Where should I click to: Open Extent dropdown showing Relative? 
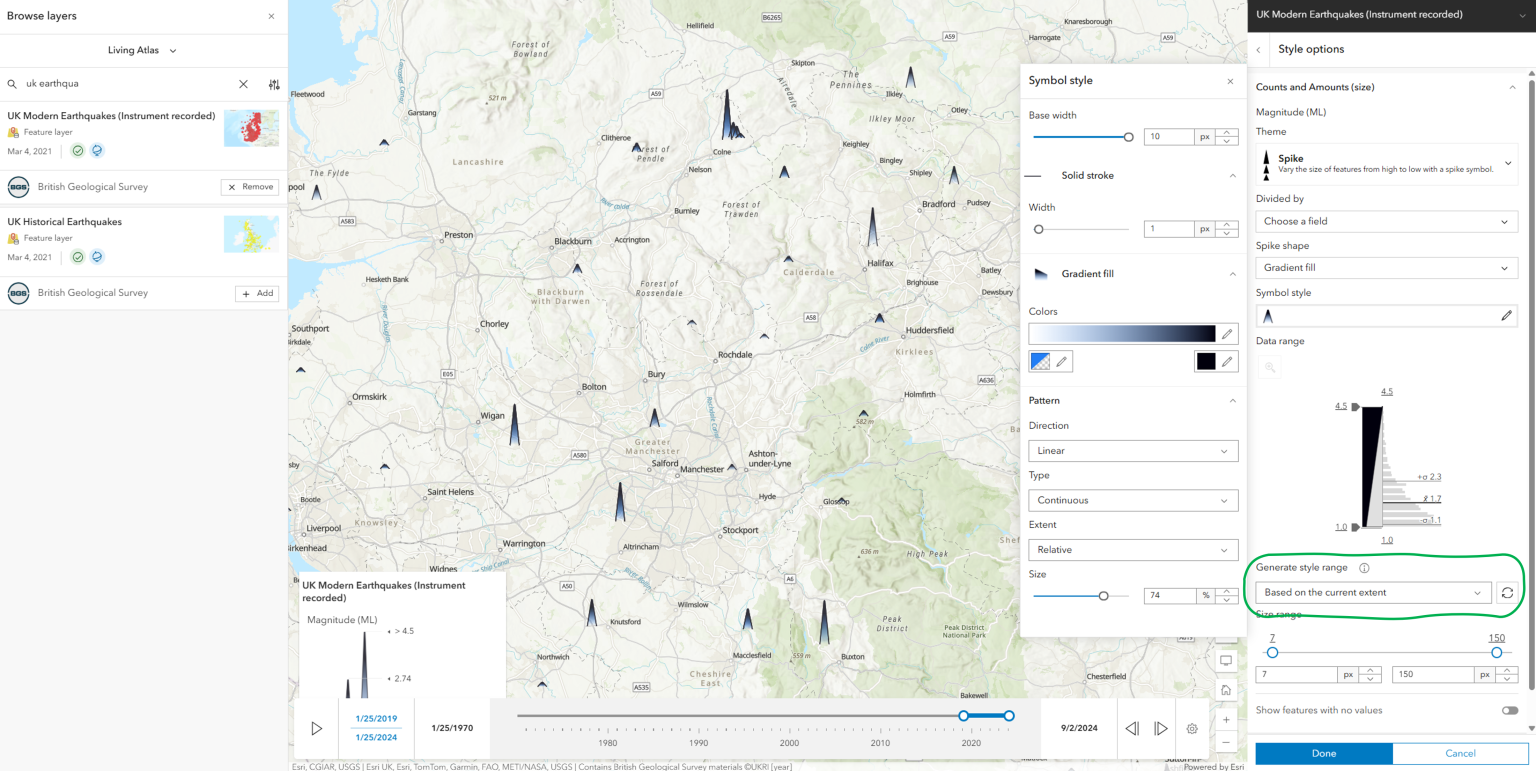tap(1133, 550)
